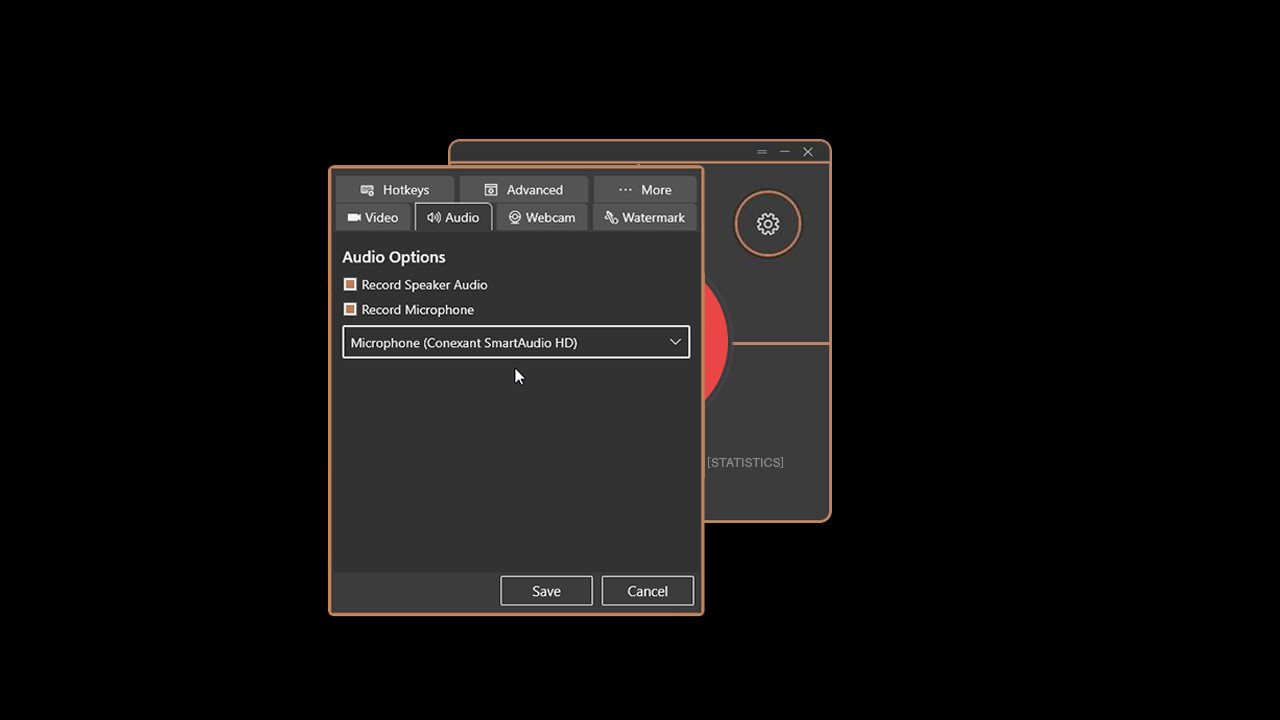Open the Microphone (Conexant SmartAudio HD) combo box
Viewport: 1280px width, 720px height.
(500, 342)
